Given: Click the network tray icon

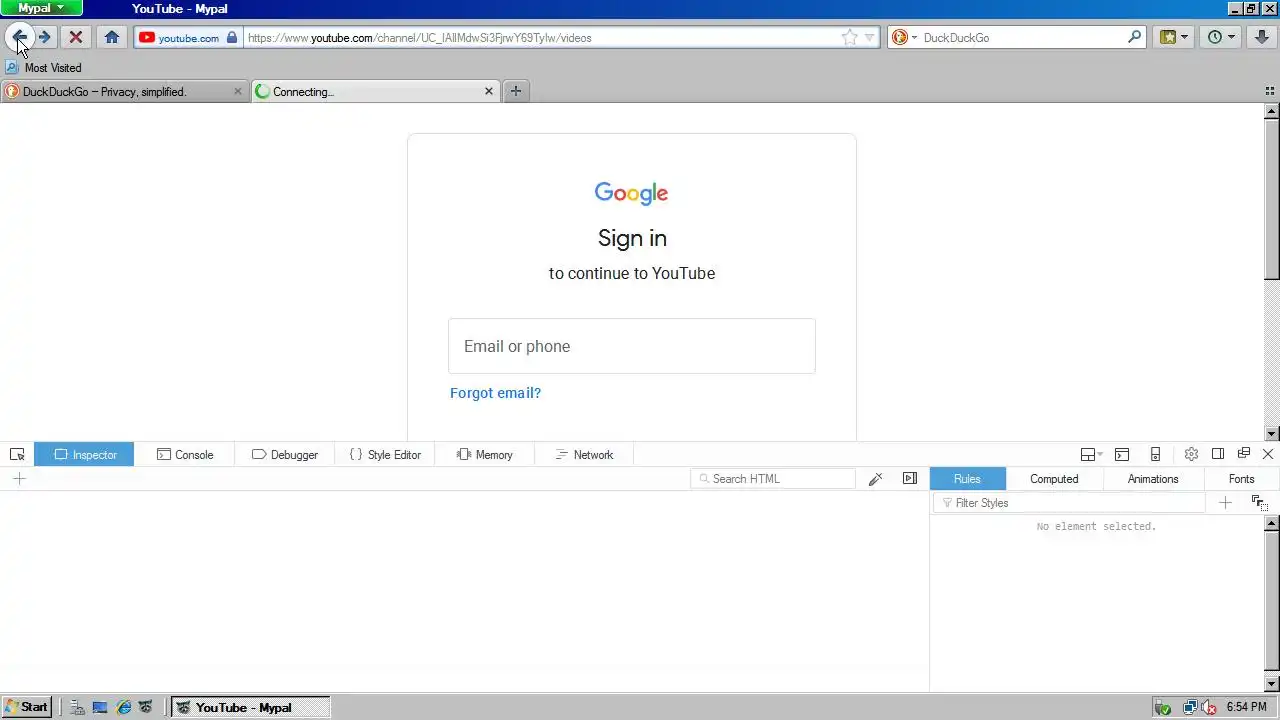Looking at the screenshot, I should coord(1190,707).
